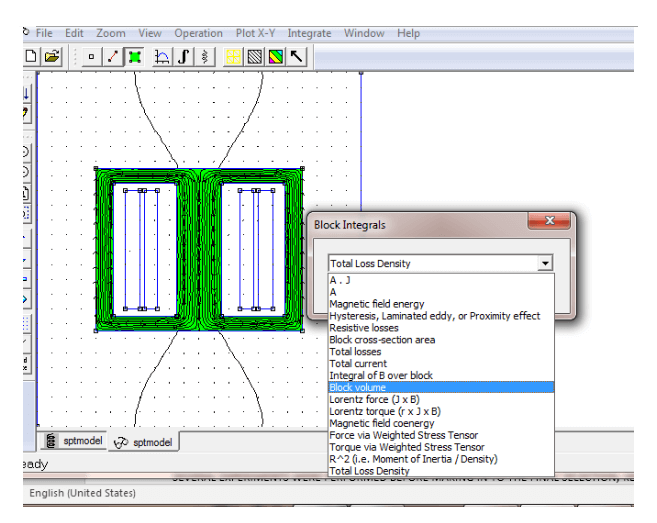This screenshot has width=657, height=523.
Task: Choose 'Magnetic field coenergy' option
Action: coord(441,423)
